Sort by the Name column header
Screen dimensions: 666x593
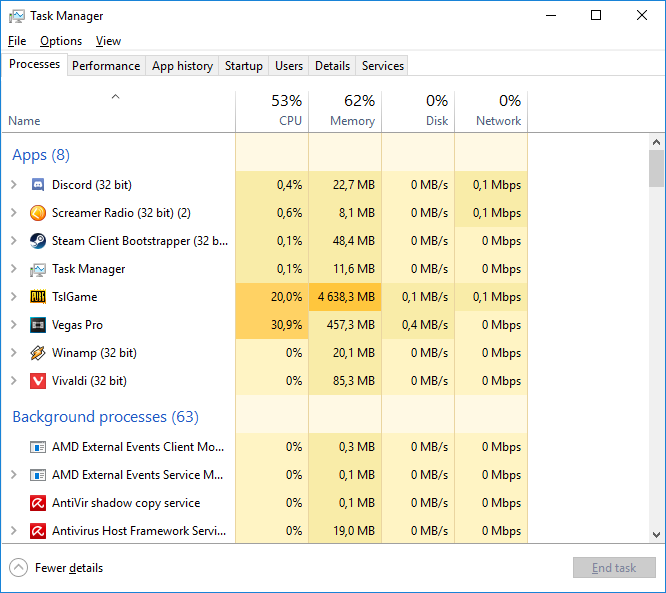[118, 112]
